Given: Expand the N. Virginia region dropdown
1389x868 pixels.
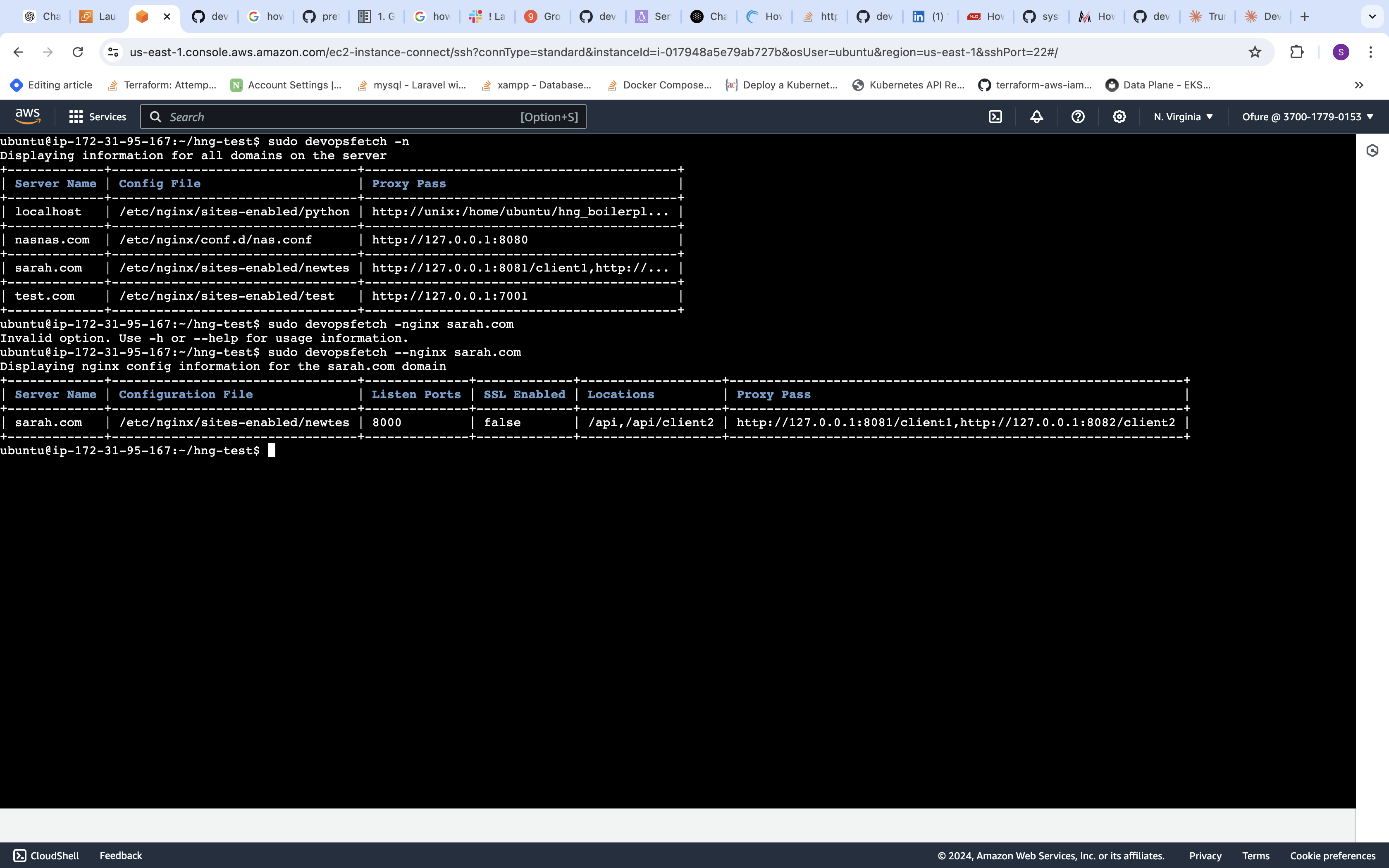Looking at the screenshot, I should [x=1183, y=117].
